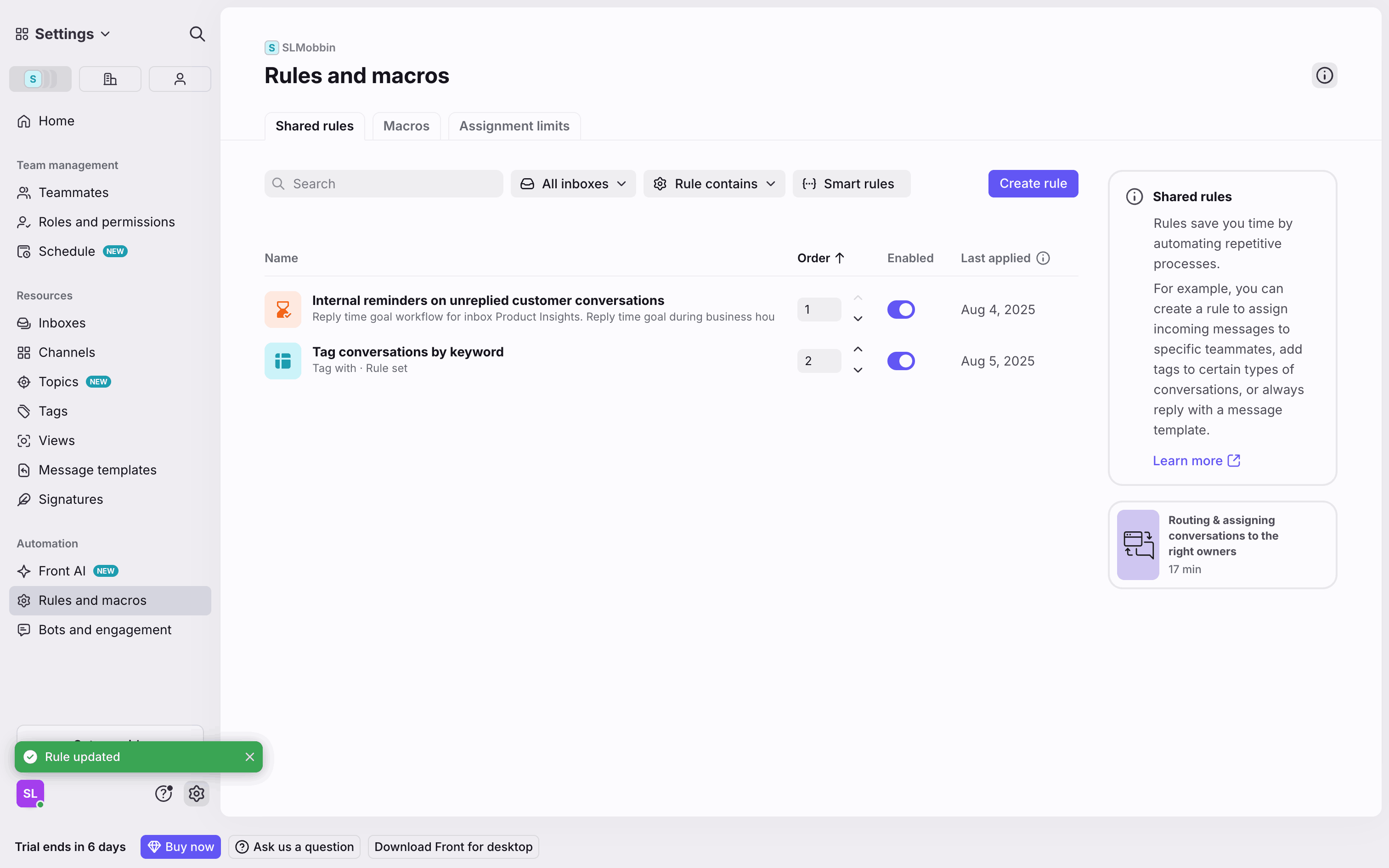The image size is (1389, 868).
Task: Click the settings gear icon near avatar
Action: click(x=196, y=794)
